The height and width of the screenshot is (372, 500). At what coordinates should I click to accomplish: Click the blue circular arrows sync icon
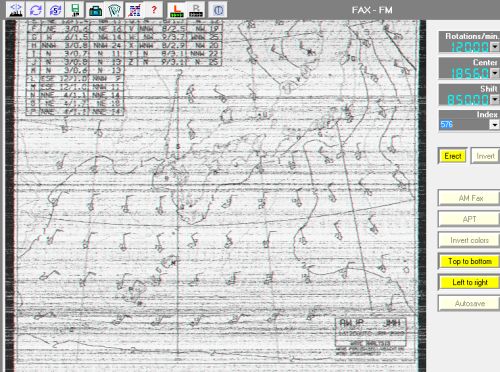click(x=35, y=10)
